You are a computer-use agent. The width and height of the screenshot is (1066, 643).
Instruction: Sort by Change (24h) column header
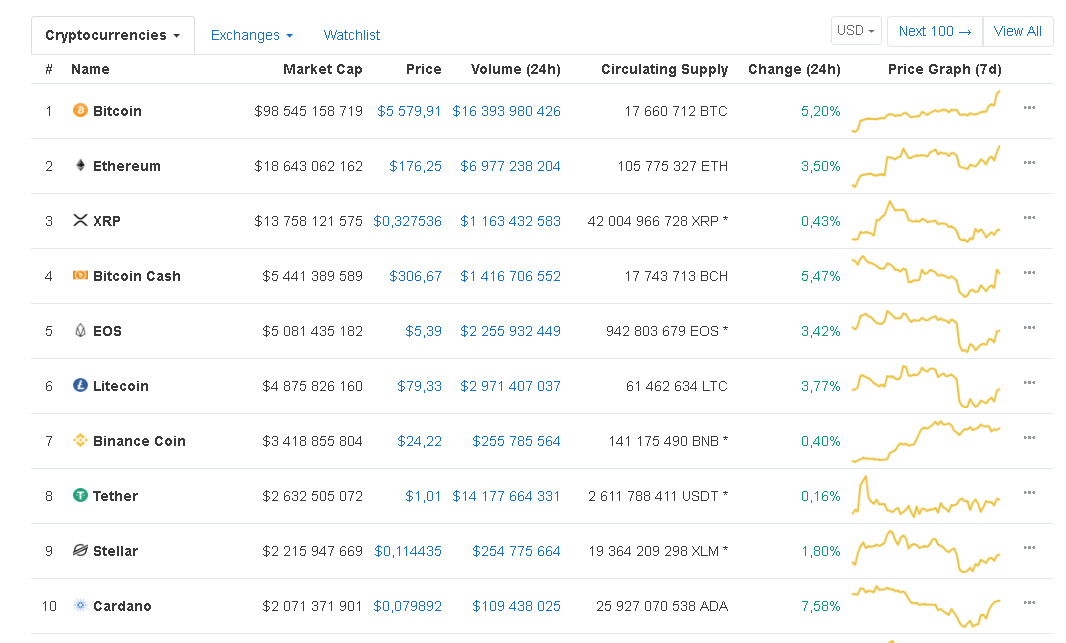794,69
